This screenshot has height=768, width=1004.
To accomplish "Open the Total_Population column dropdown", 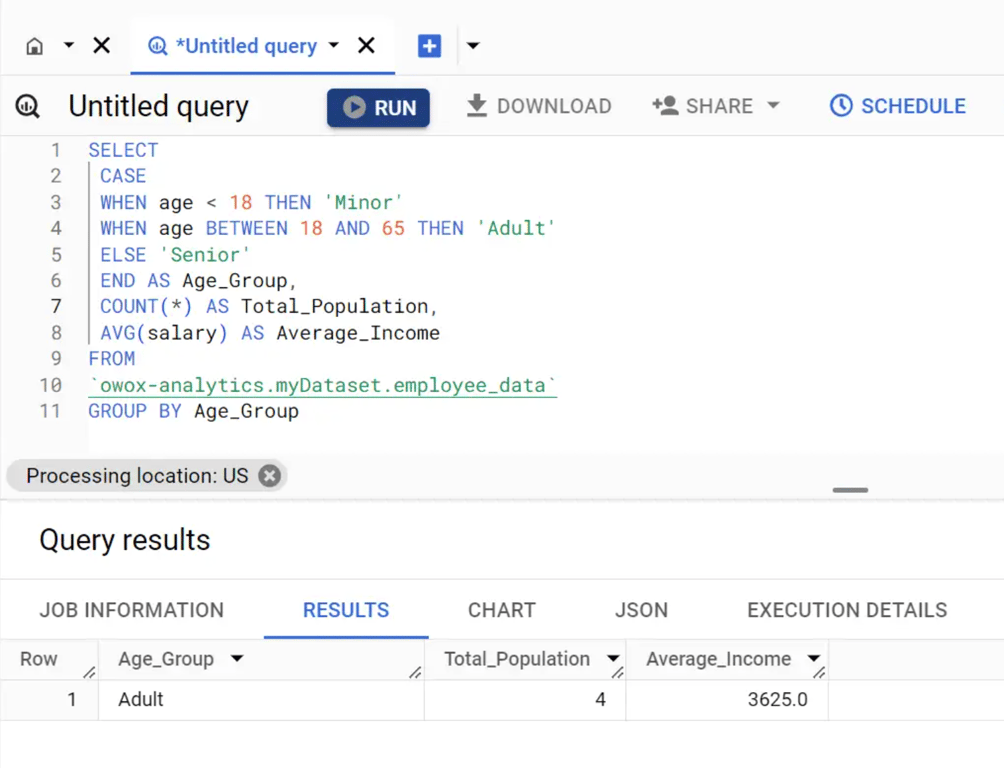I will 613,658.
